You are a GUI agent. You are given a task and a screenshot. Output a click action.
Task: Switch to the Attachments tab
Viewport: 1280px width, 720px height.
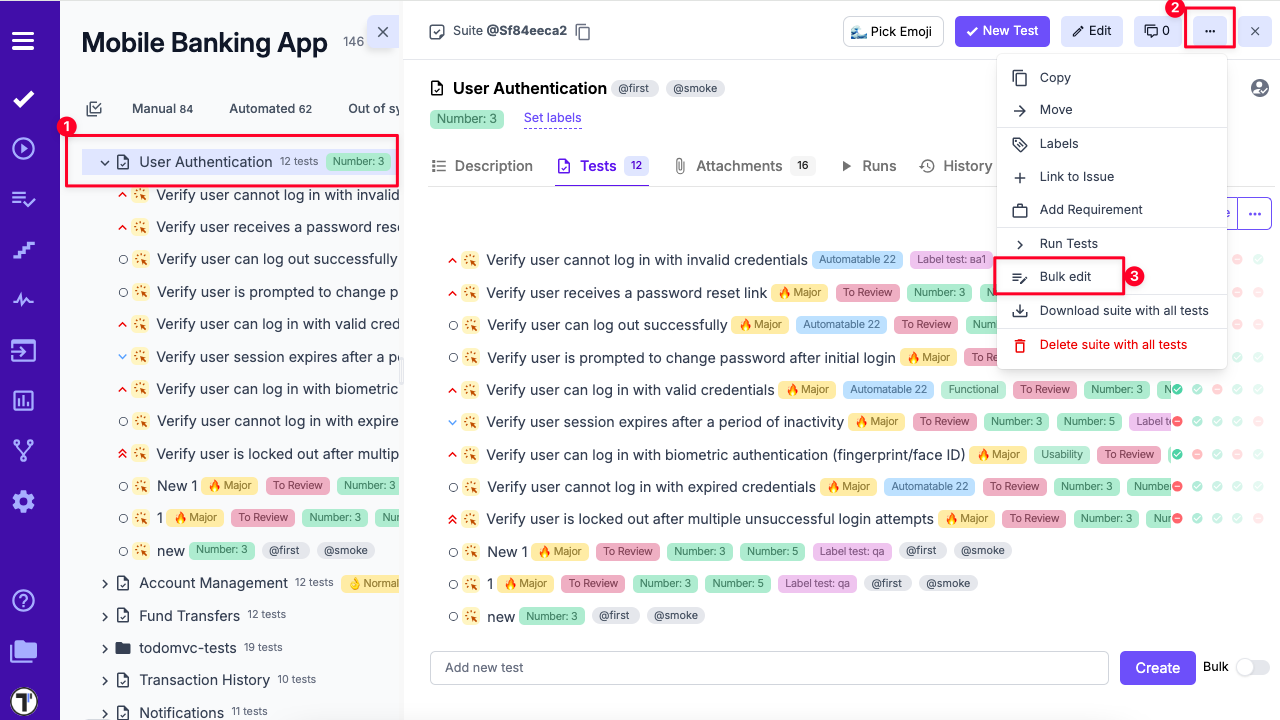pos(738,166)
